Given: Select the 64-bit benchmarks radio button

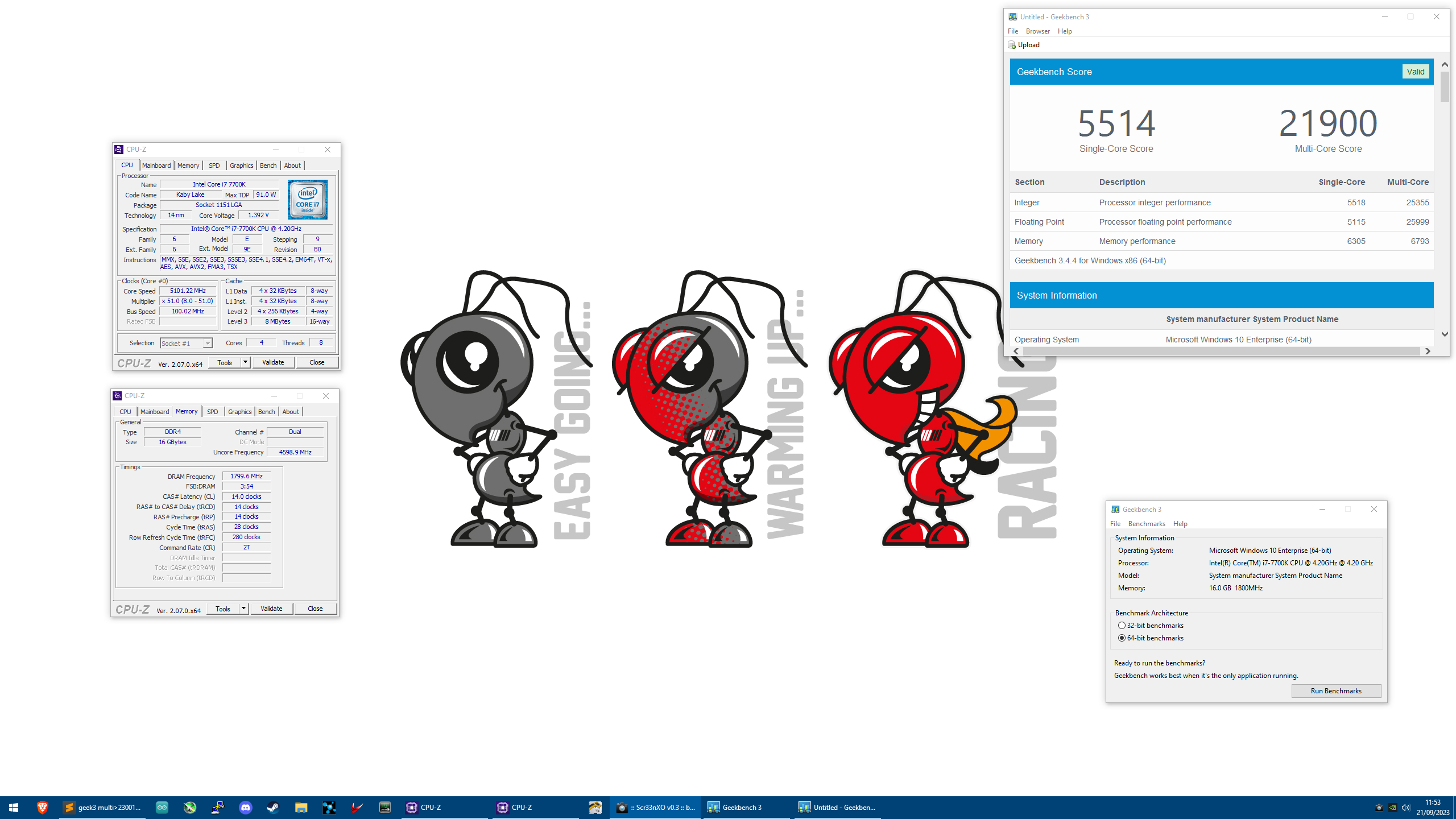Looking at the screenshot, I should [x=1122, y=638].
